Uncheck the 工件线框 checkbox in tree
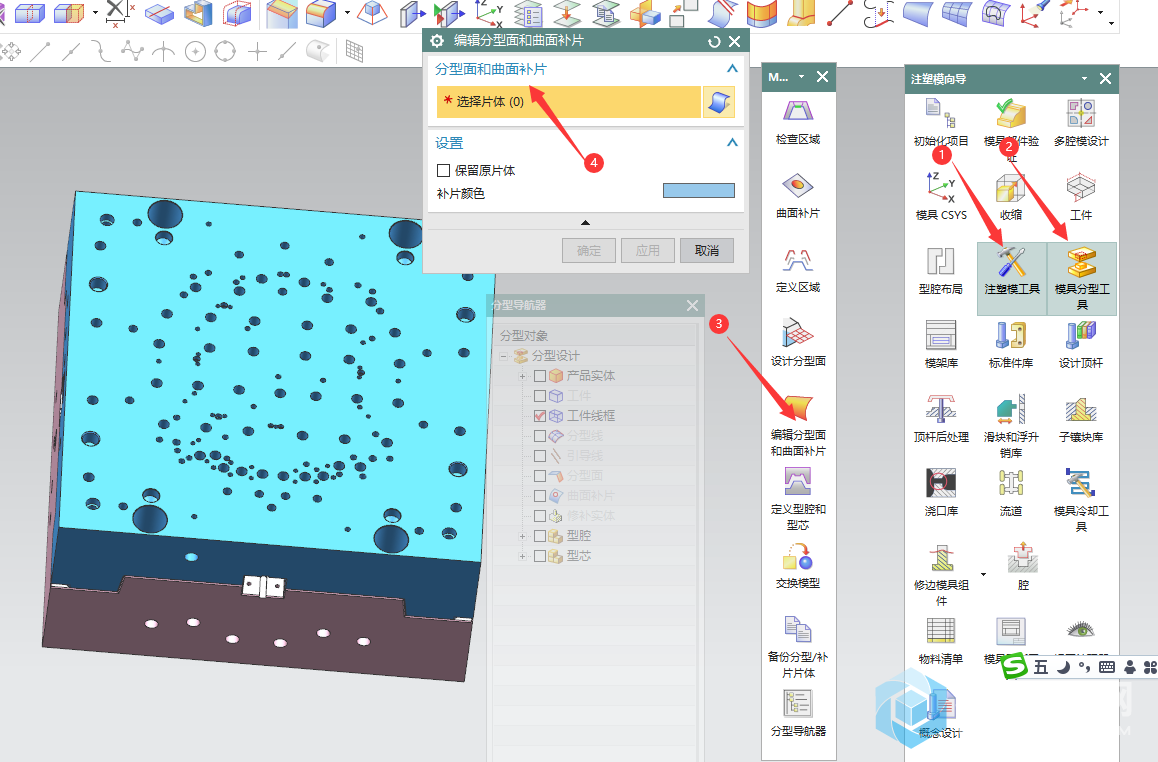Image resolution: width=1158 pixels, height=762 pixels. [540, 416]
